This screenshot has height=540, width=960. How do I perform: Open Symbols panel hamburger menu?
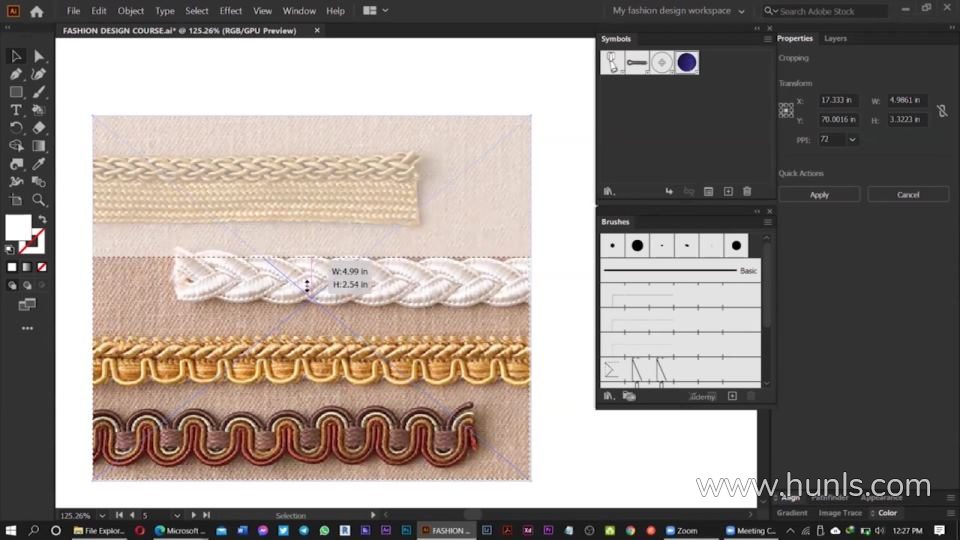(x=767, y=39)
